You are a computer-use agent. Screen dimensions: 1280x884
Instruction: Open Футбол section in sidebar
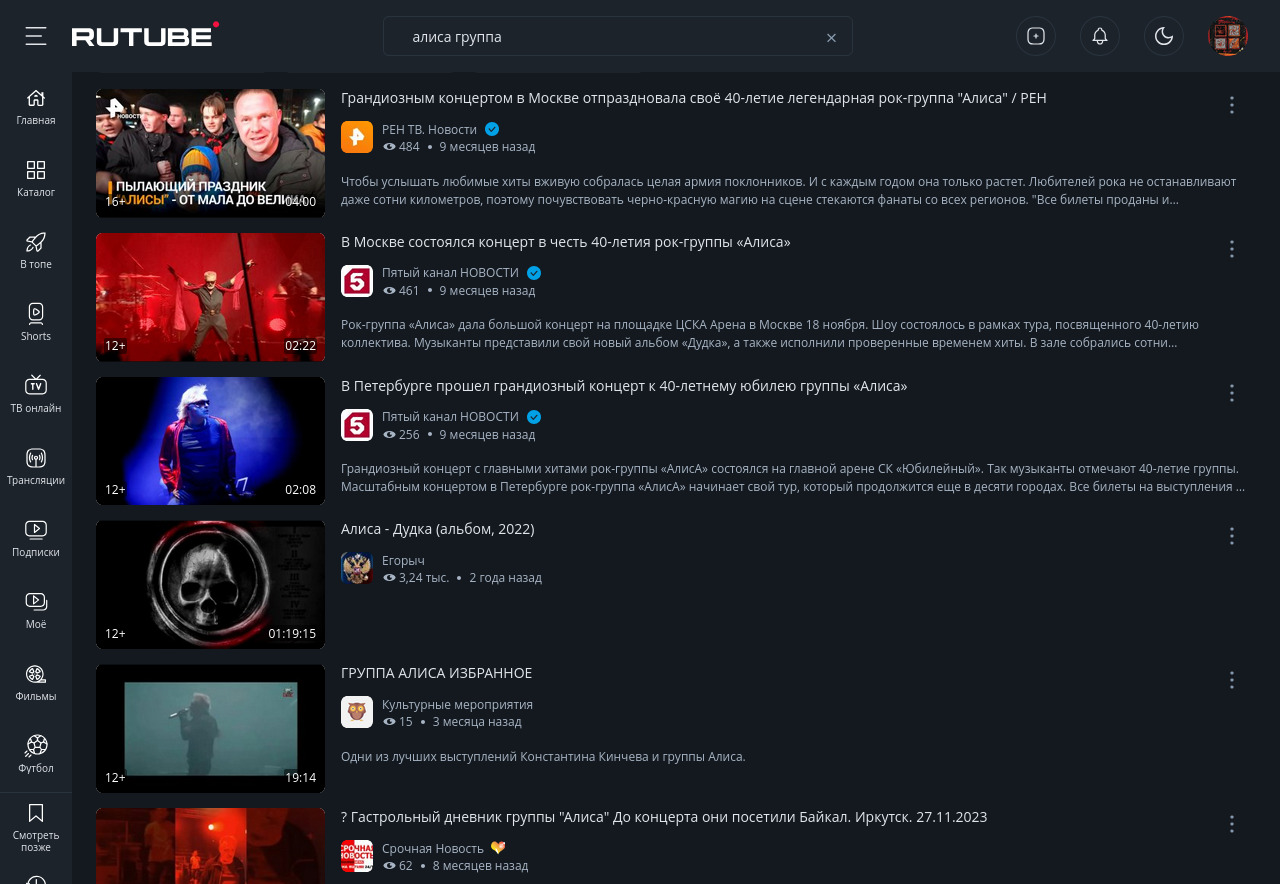36,755
